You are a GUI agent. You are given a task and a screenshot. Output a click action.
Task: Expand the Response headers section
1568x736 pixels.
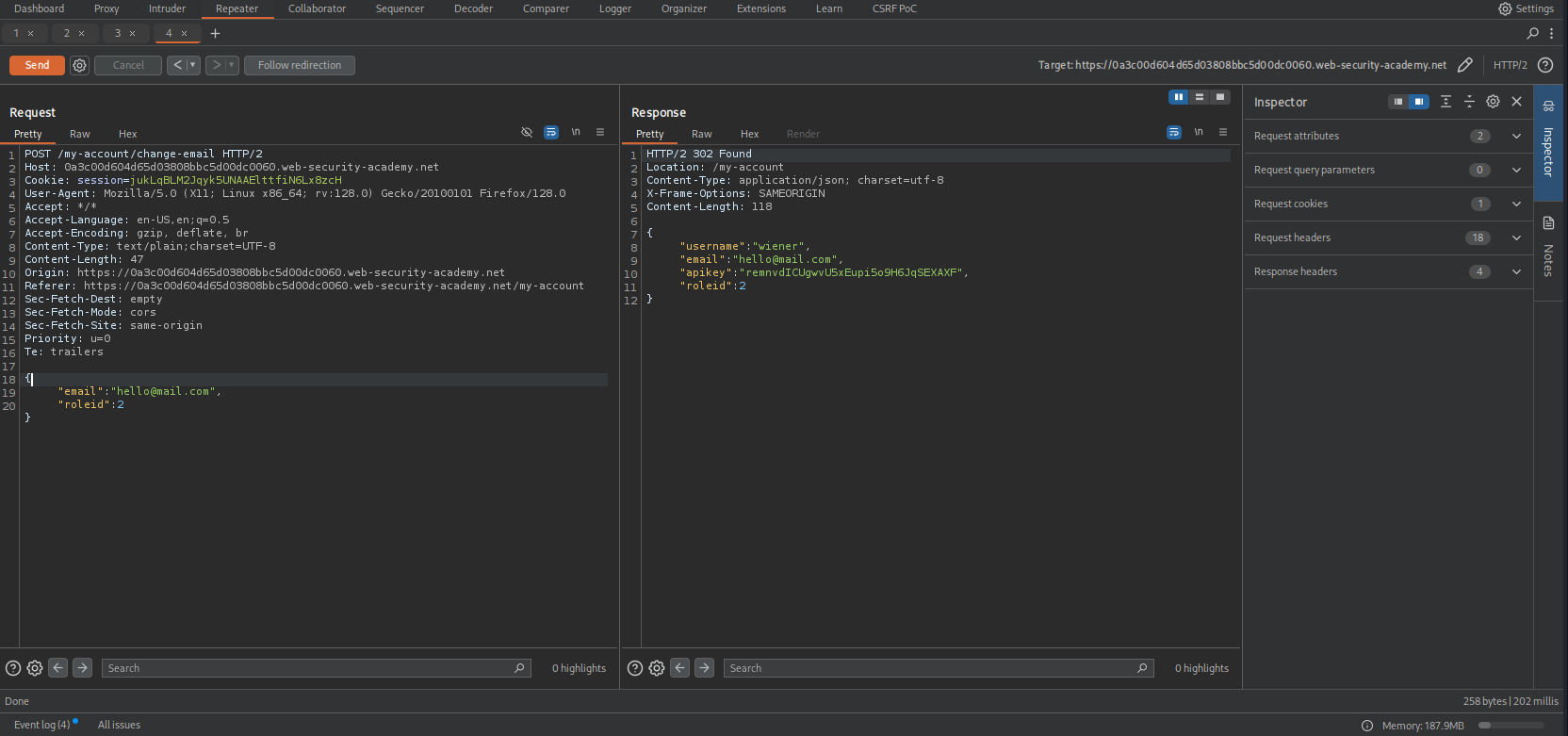click(1516, 271)
